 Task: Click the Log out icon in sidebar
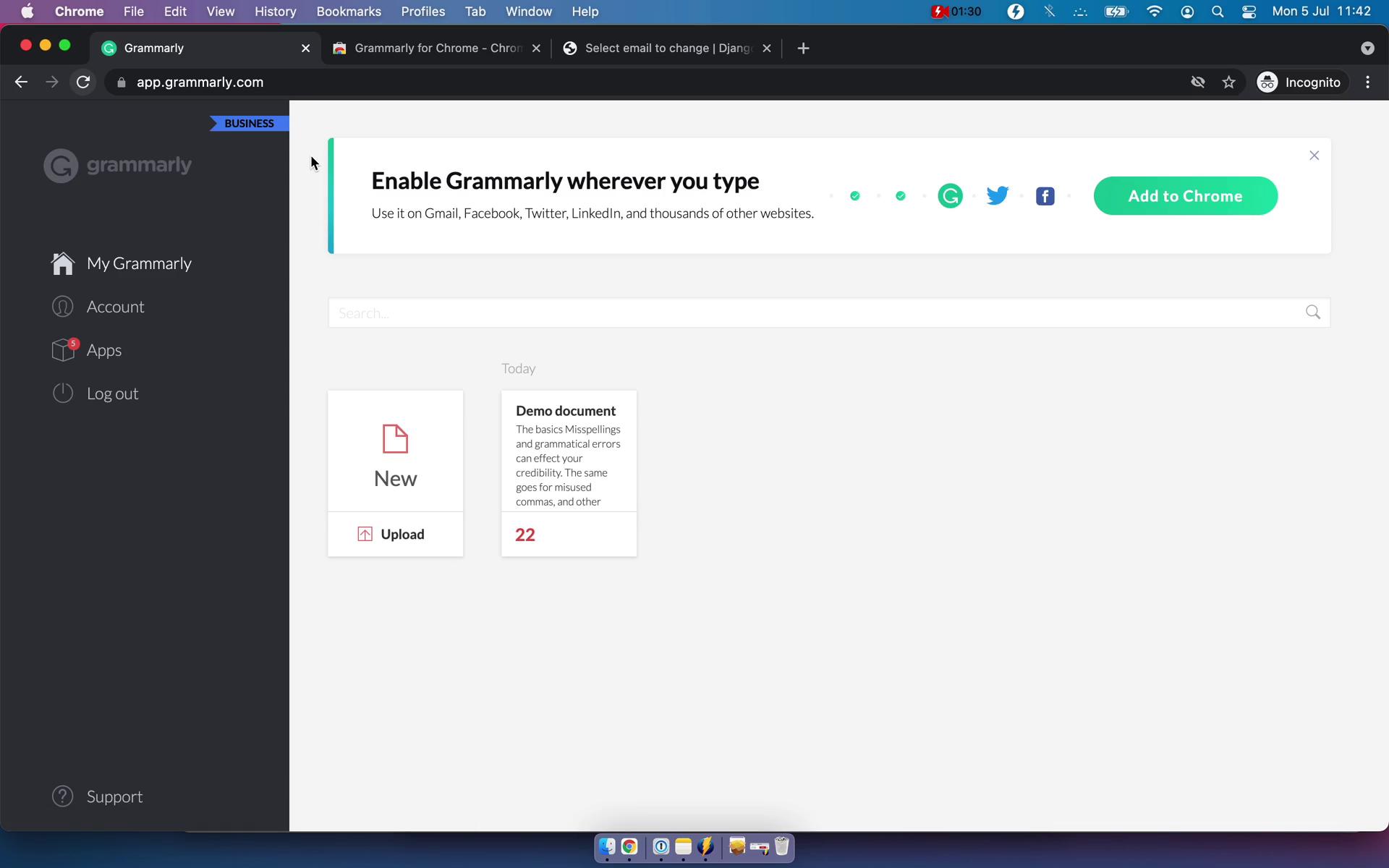(x=62, y=392)
